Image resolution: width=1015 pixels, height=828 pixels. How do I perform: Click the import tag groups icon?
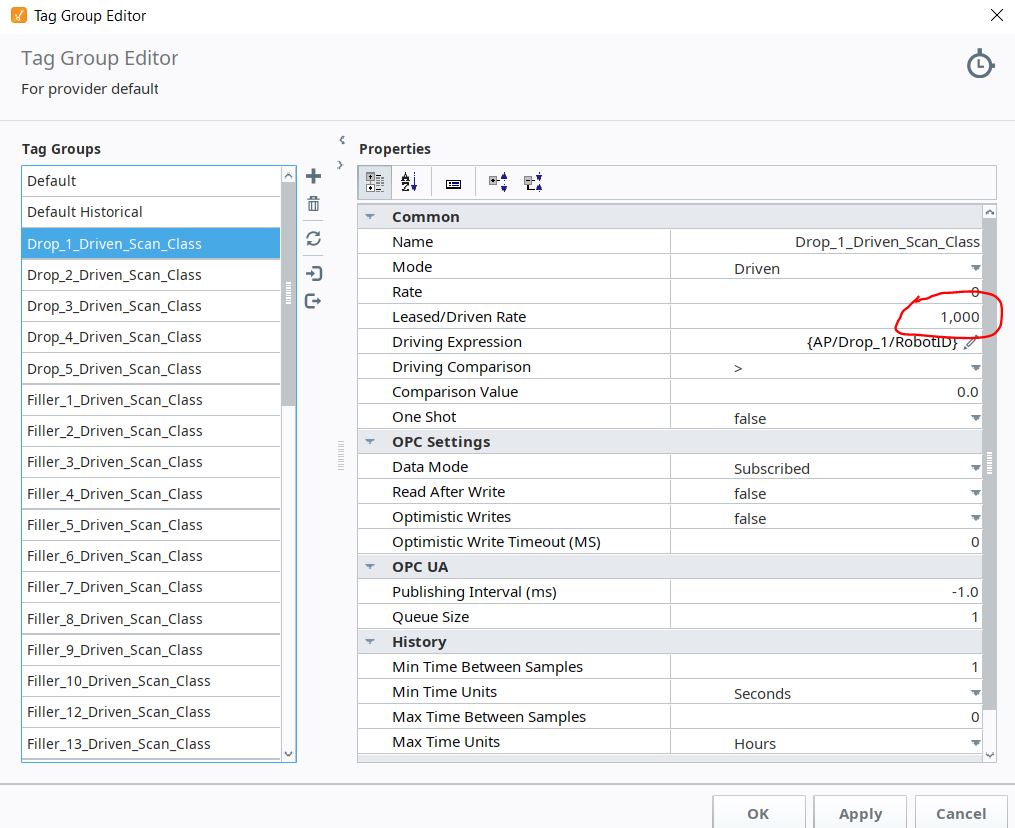pyautogui.click(x=313, y=273)
